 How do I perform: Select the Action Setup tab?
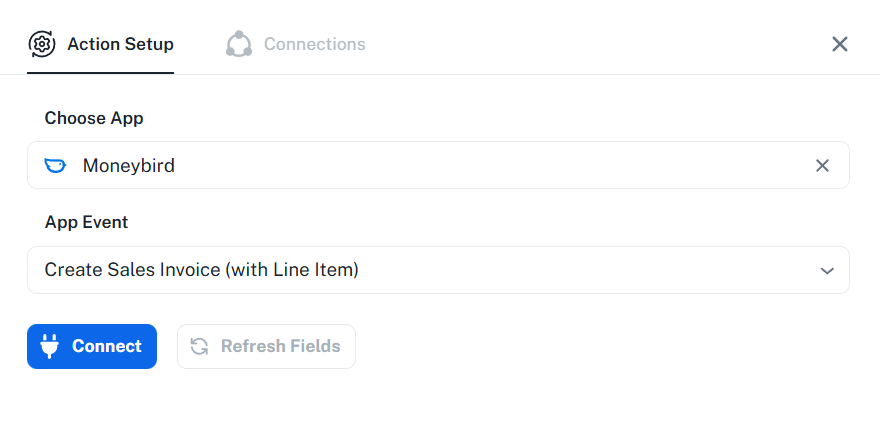pos(120,44)
